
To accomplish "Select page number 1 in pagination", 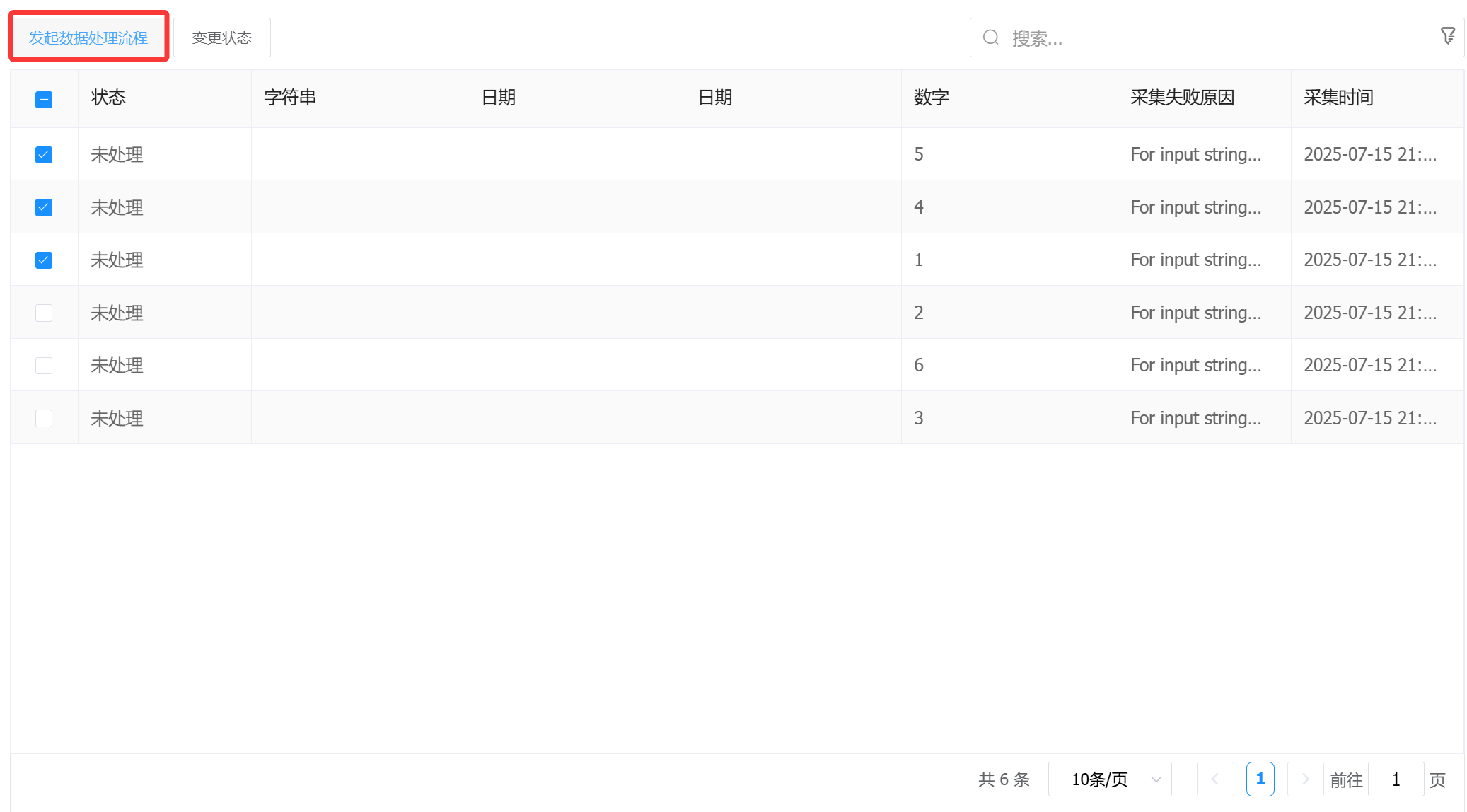I will point(1260,779).
